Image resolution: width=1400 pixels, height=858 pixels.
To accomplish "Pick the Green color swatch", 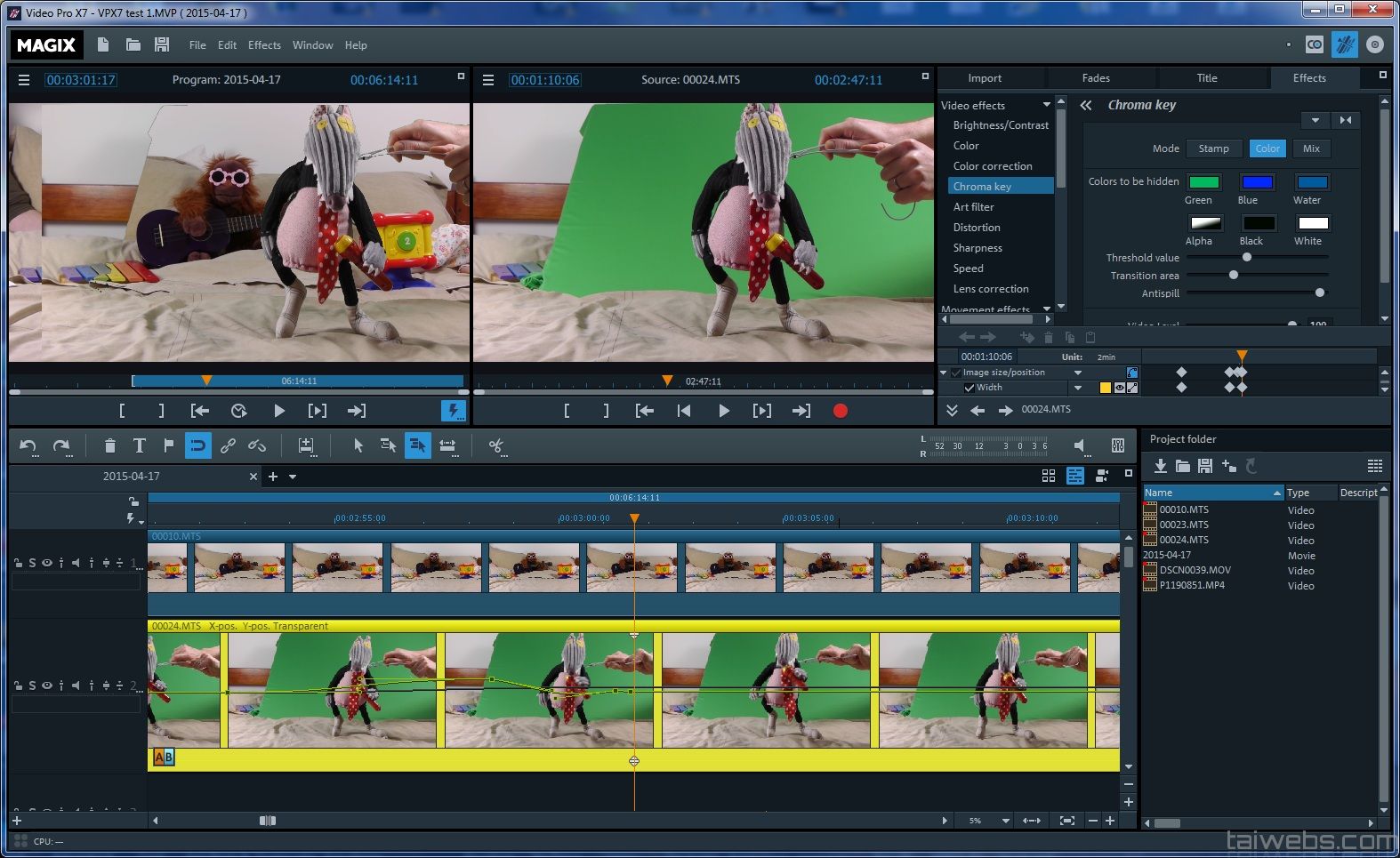I will 1203,182.
